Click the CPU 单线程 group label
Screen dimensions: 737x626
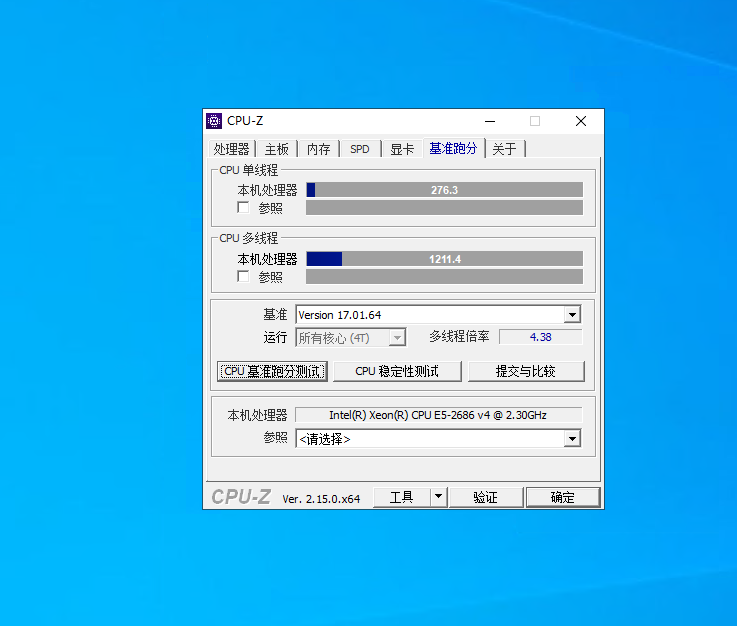pos(249,170)
